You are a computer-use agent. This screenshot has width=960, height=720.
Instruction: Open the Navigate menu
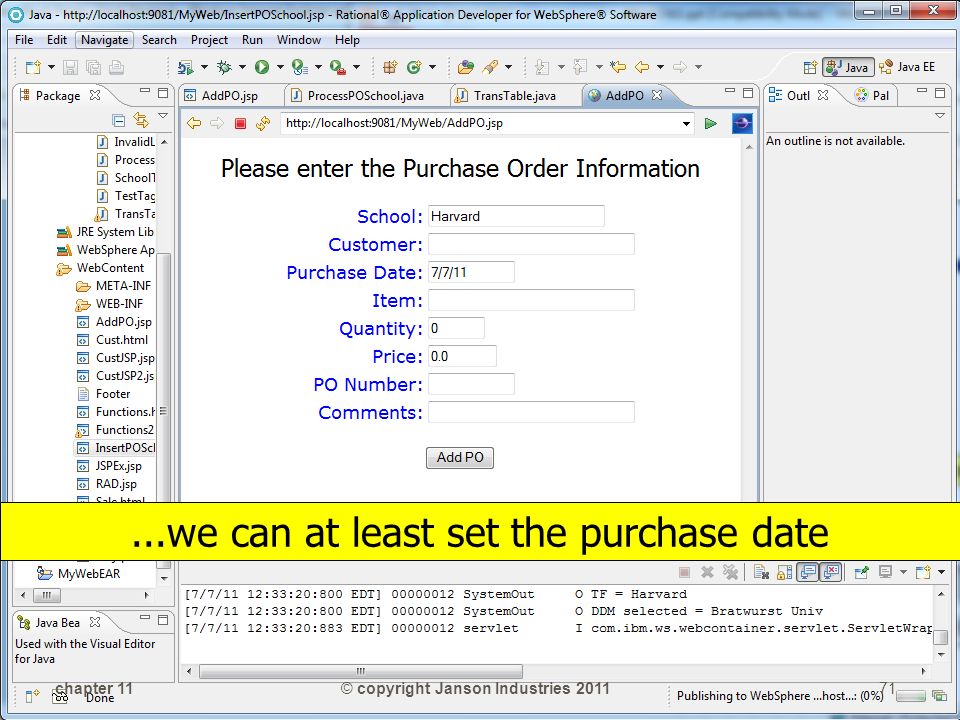point(105,40)
